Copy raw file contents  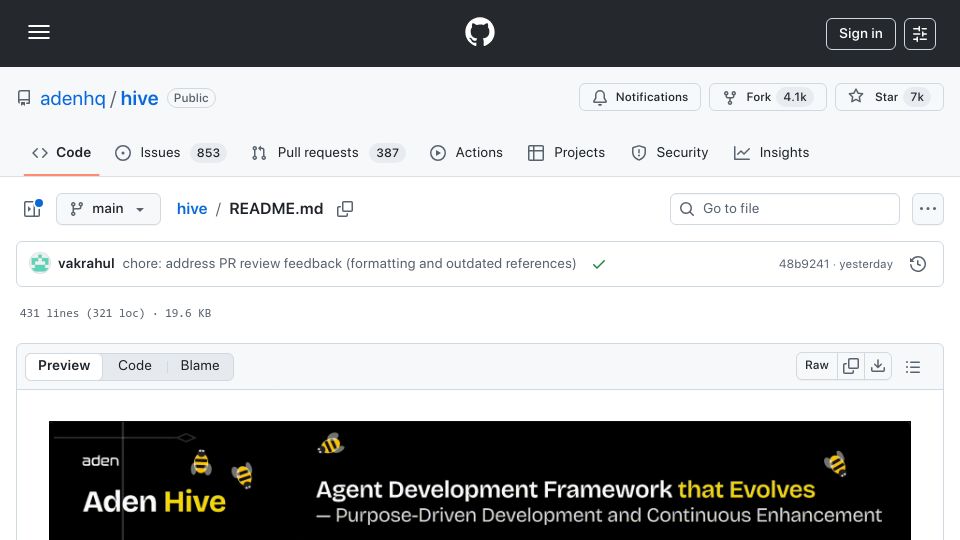(850, 366)
